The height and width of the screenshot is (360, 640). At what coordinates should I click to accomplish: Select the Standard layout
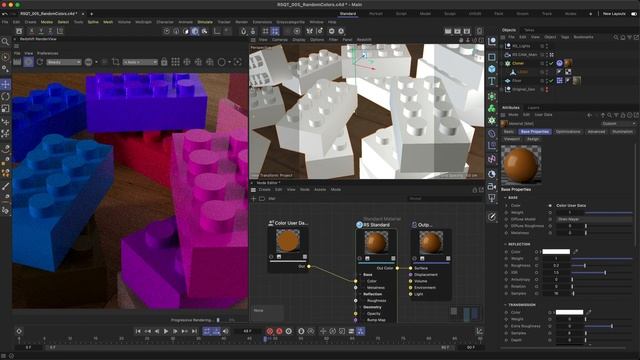click(348, 14)
